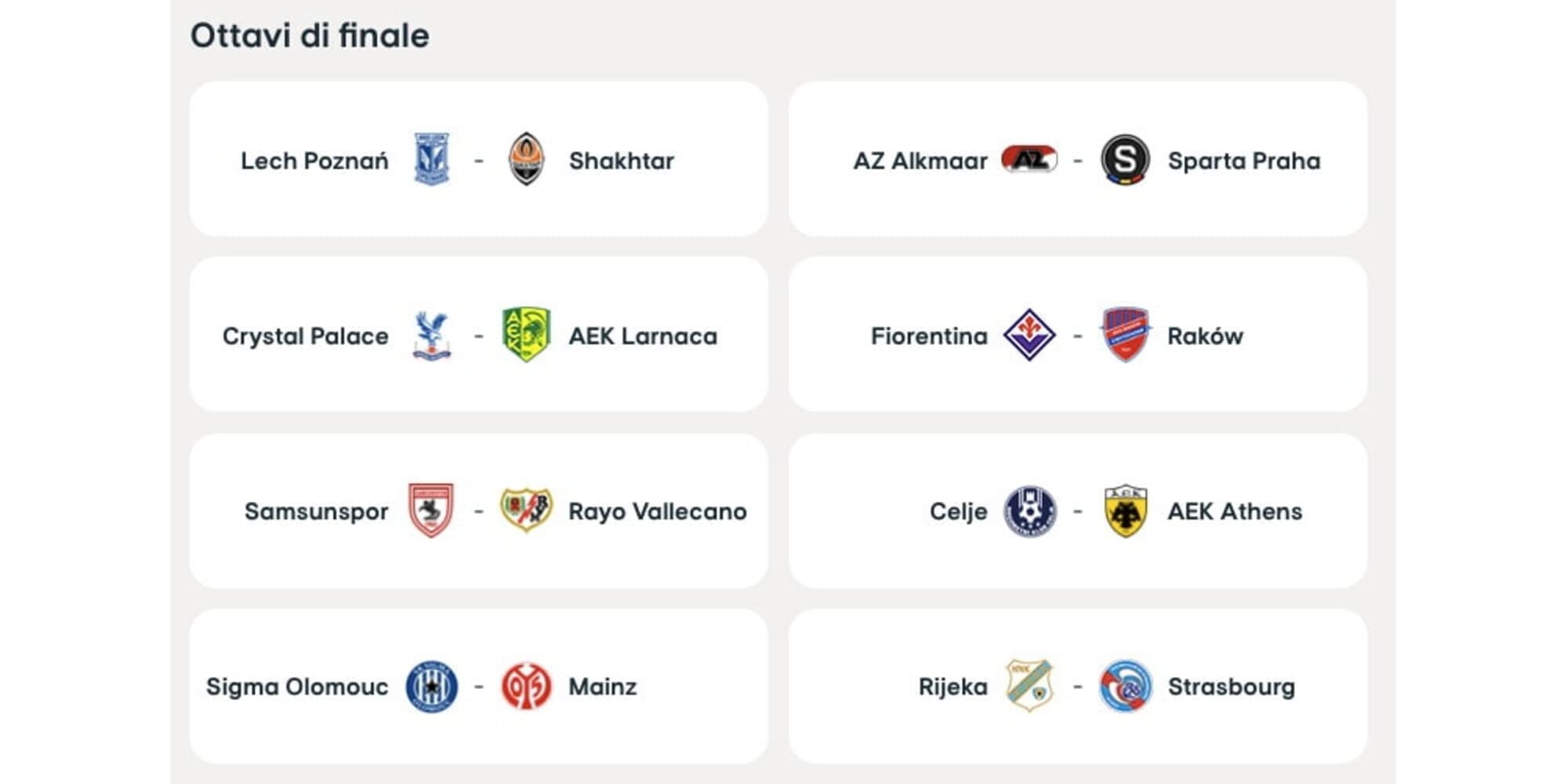This screenshot has width=1568, height=784.
Task: Click the Raków club crest
Action: 1125,335
